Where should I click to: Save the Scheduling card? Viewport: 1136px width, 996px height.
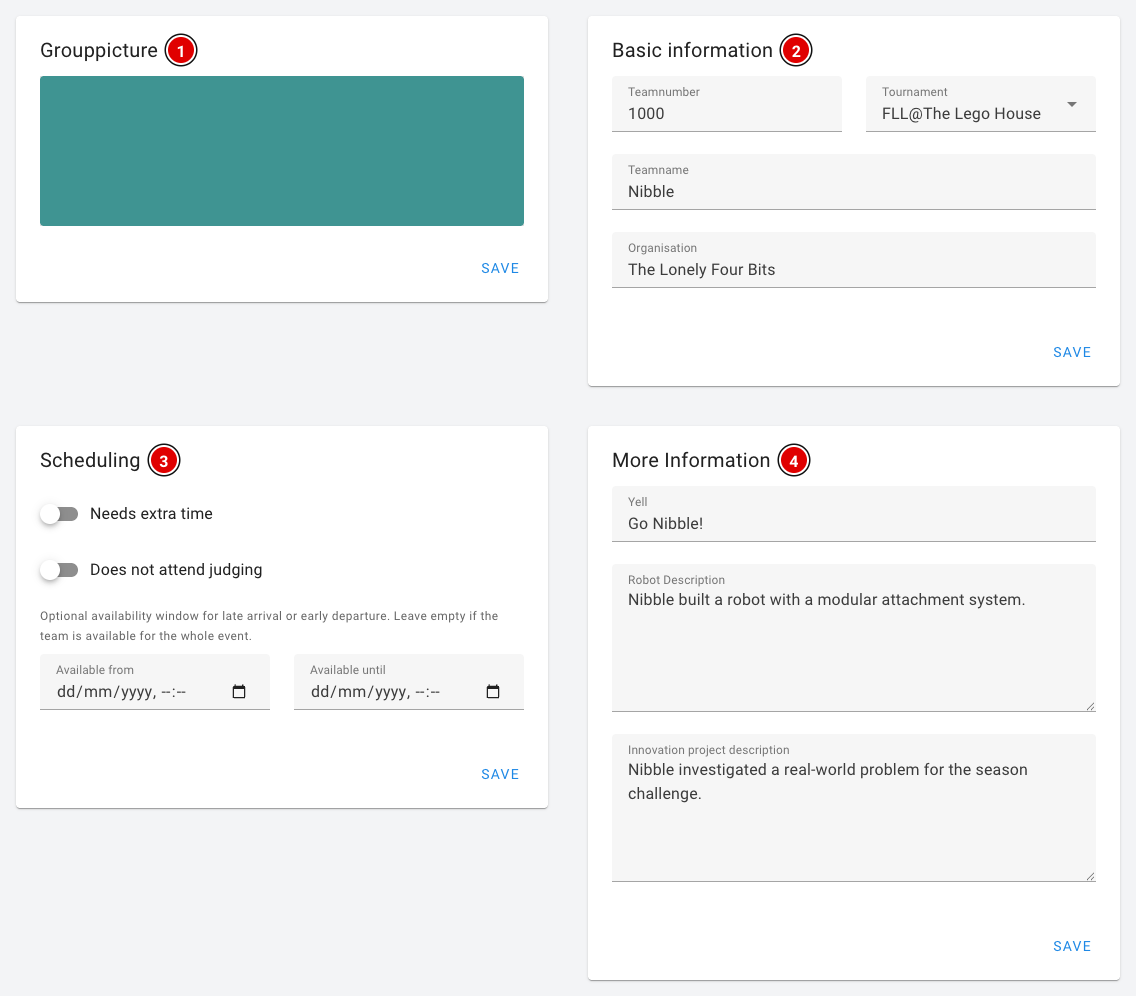click(x=500, y=774)
